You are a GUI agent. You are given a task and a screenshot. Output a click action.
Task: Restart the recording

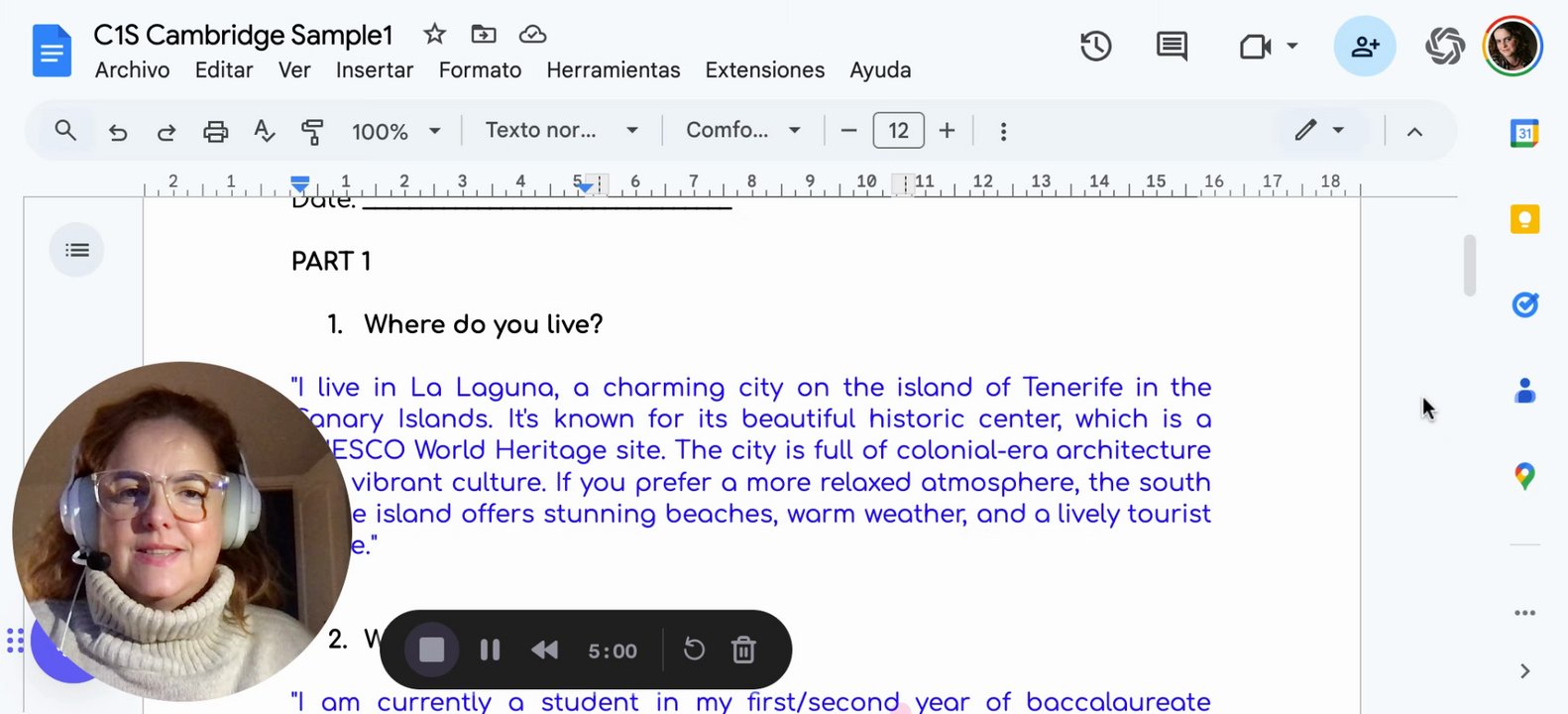(x=694, y=650)
